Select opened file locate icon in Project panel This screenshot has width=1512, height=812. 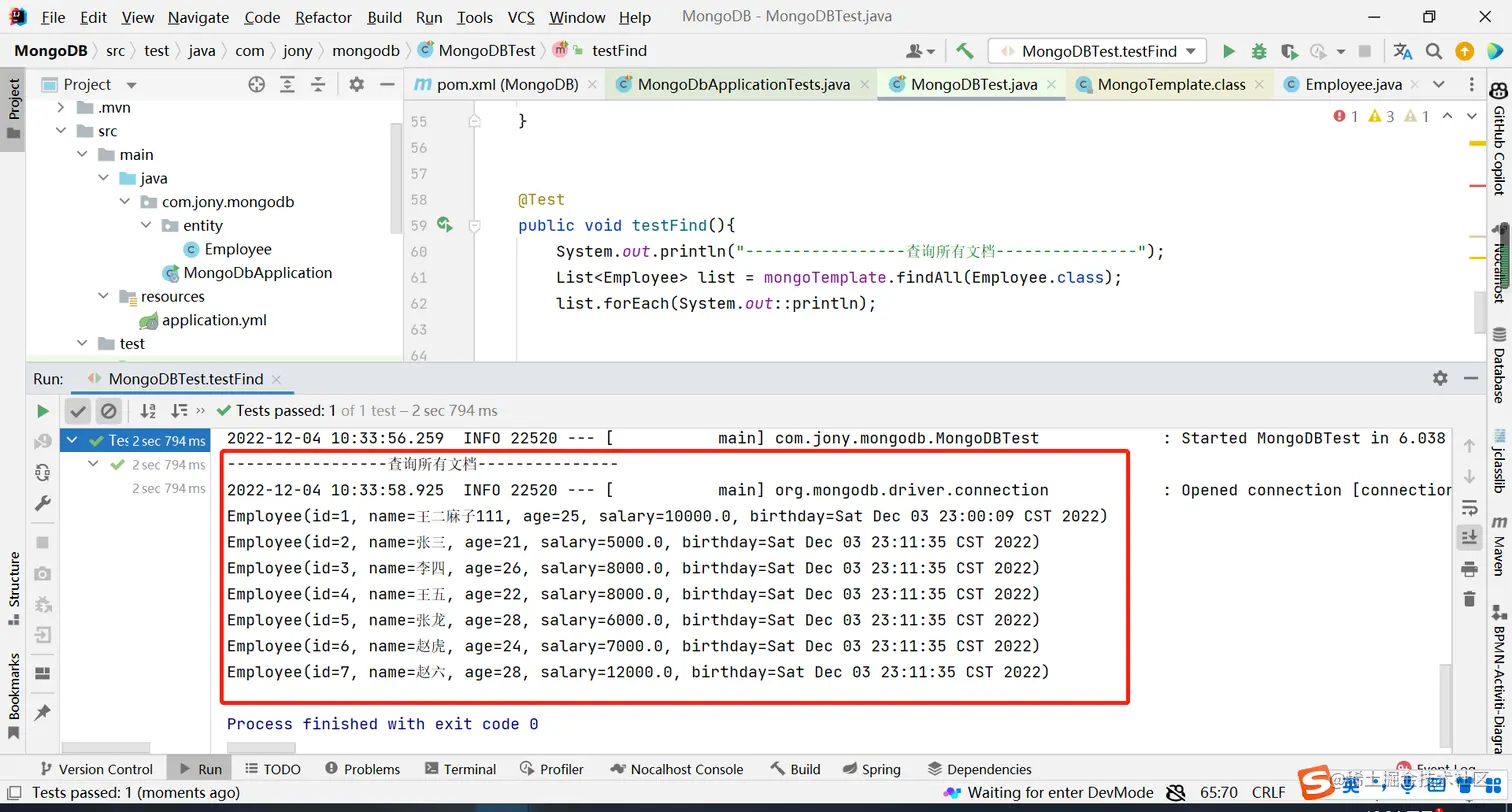(257, 85)
